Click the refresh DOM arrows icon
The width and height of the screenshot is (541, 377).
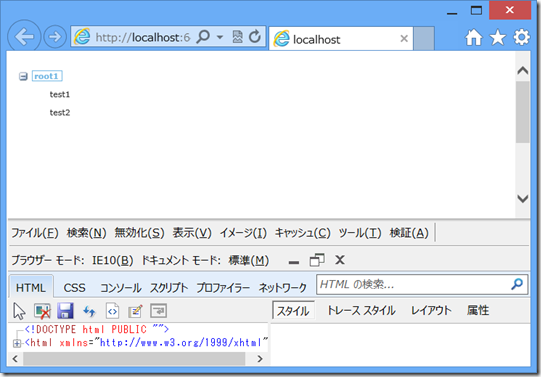pos(89,311)
